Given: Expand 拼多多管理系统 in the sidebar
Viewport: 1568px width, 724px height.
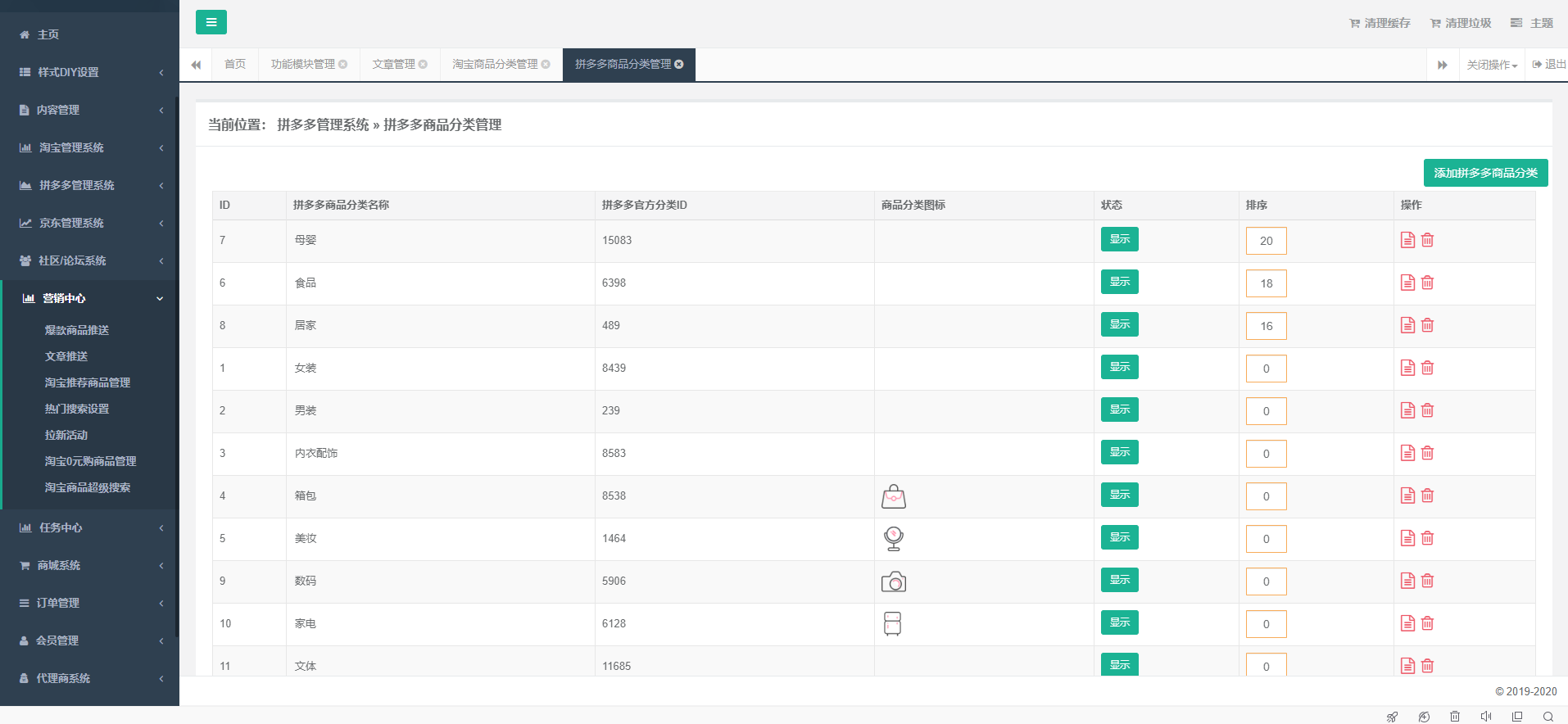Looking at the screenshot, I should click(88, 185).
